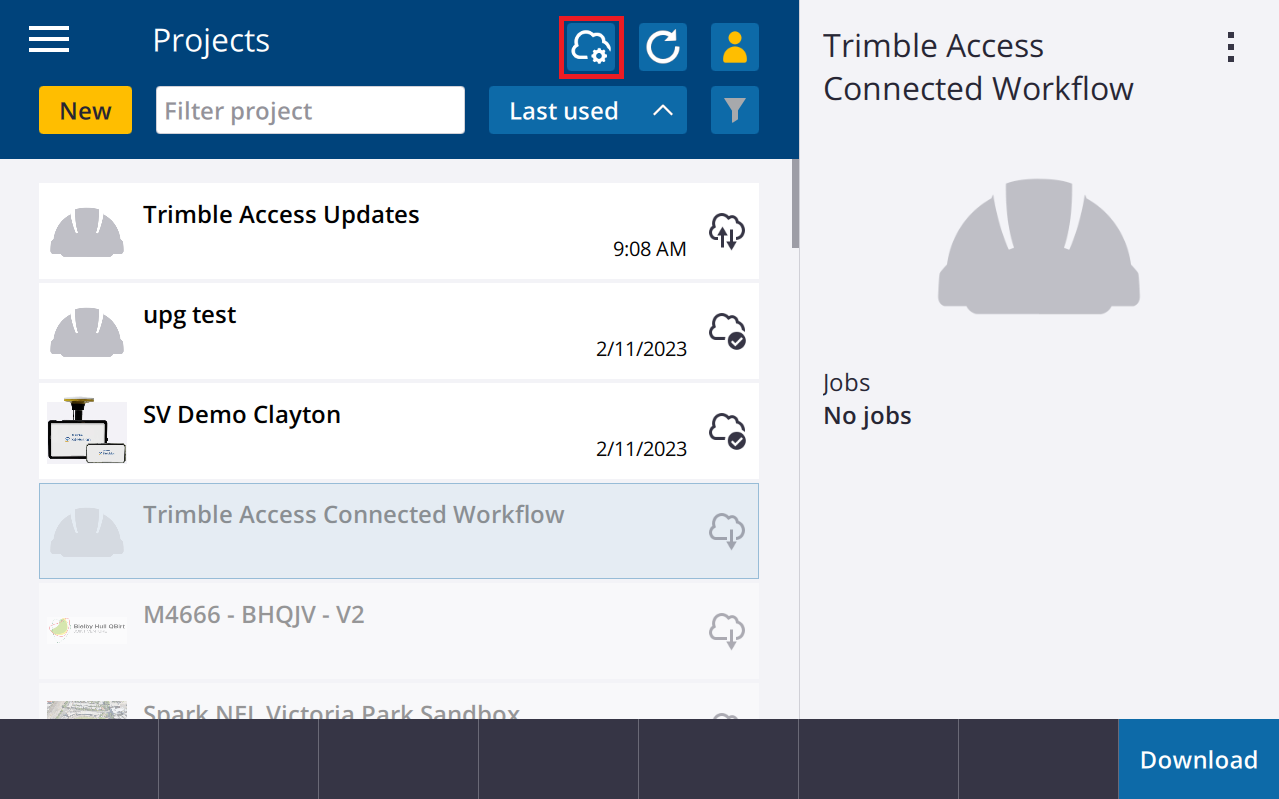The width and height of the screenshot is (1279, 799).
Task: Click the synced cloud icon on SV Demo Clayton
Action: tap(727, 431)
